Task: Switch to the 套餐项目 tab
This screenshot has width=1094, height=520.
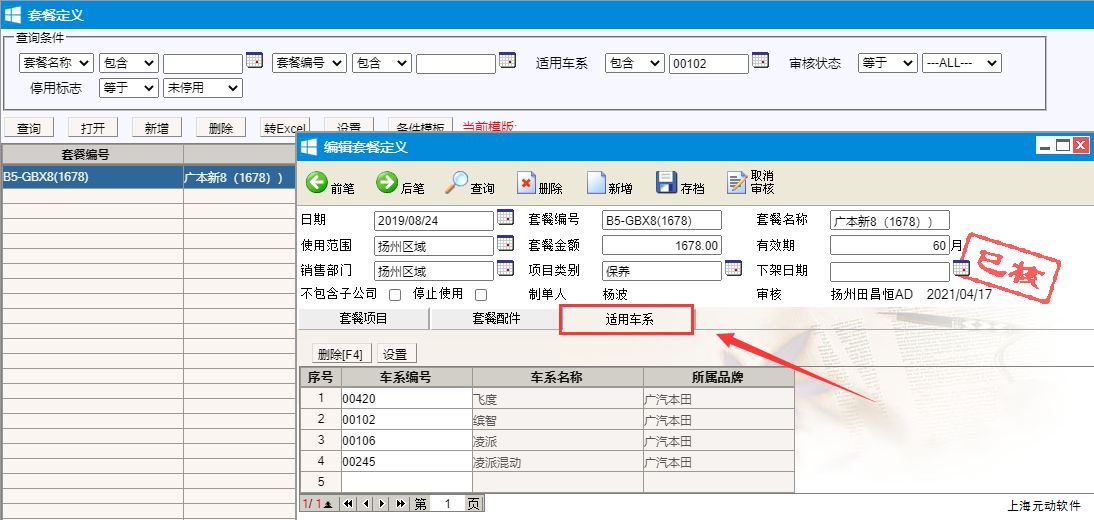Action: 363,319
